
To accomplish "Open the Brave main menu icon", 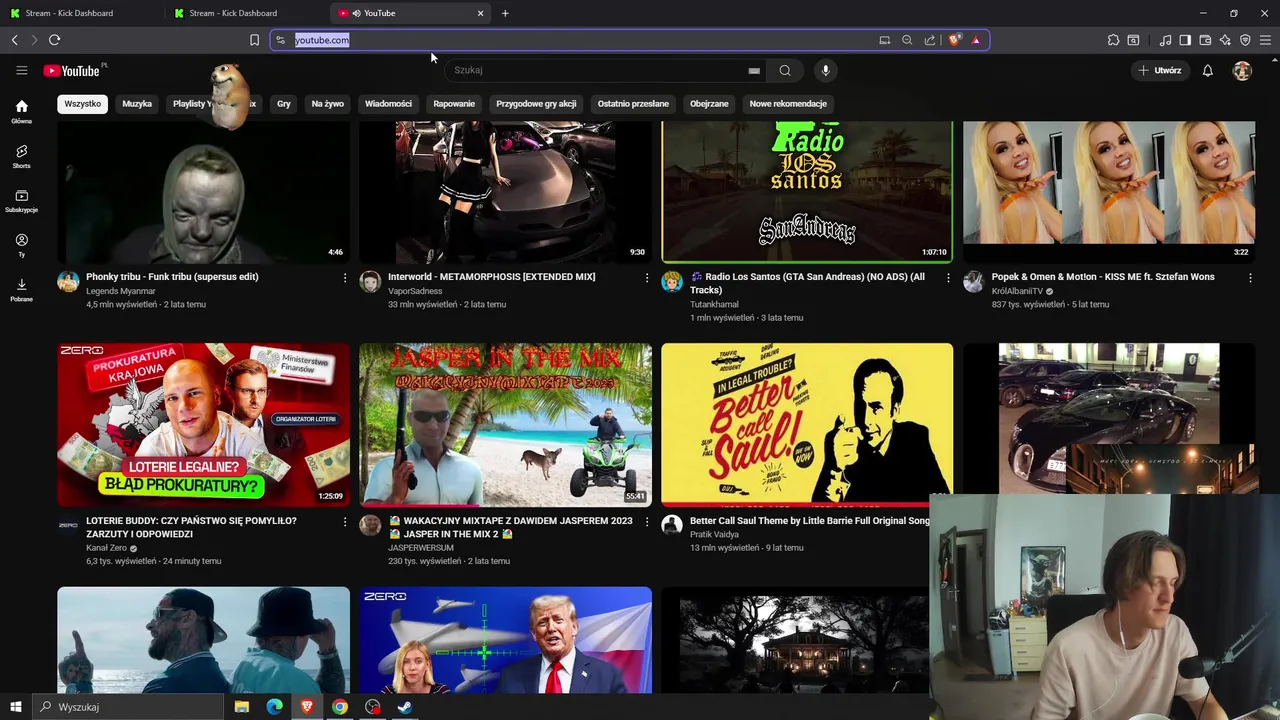I will 1265,40.
